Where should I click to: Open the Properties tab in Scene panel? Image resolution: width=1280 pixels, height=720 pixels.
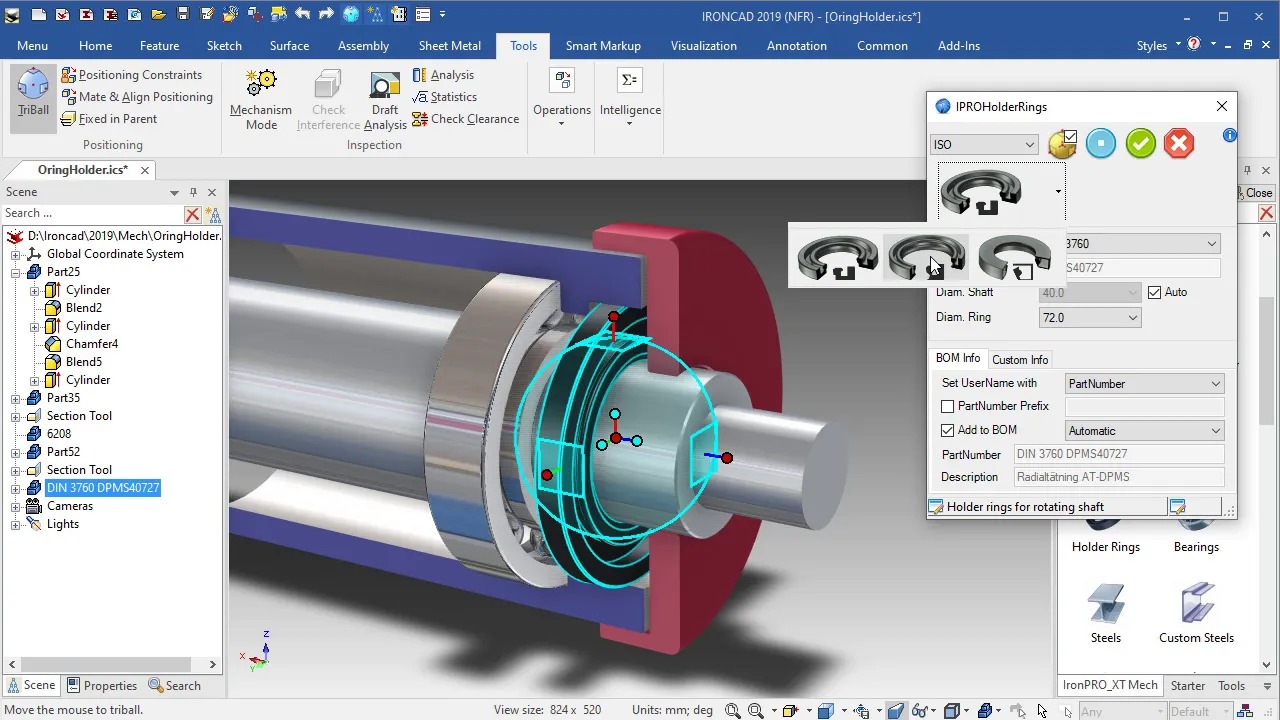point(102,686)
